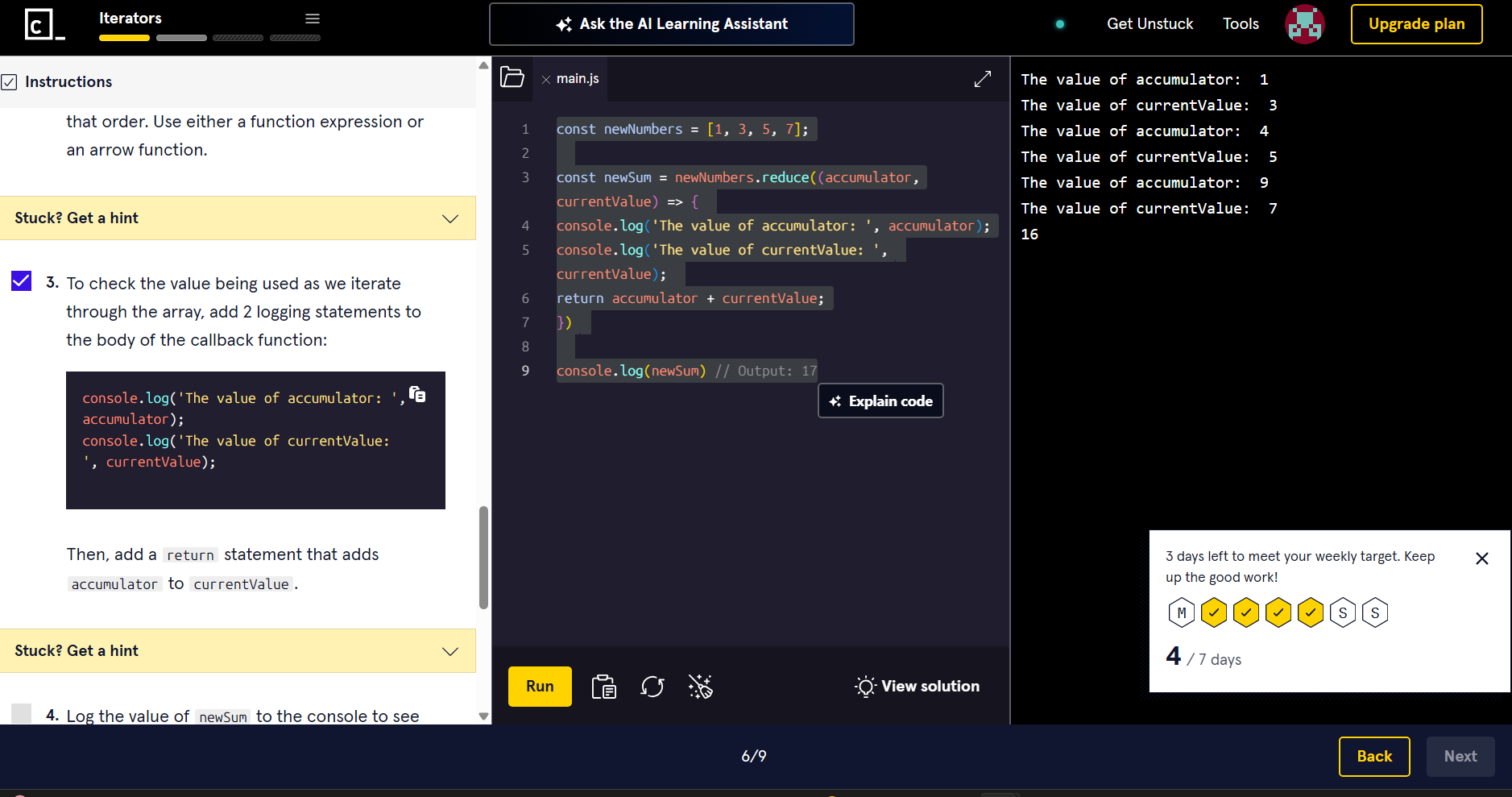Click the magic wand format code icon
This screenshot has height=797, width=1512.
tap(700, 687)
